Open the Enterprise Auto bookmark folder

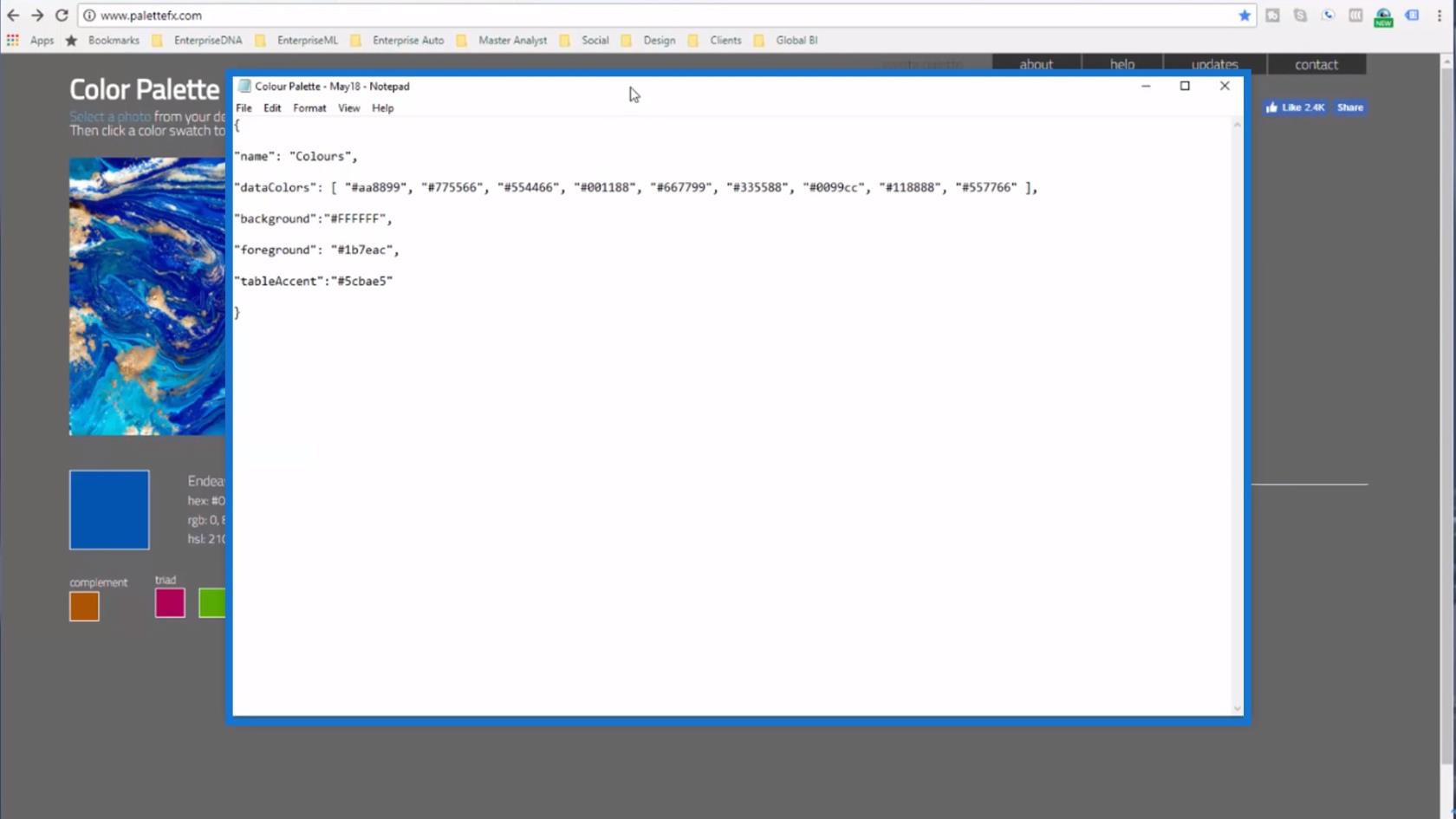point(397,41)
